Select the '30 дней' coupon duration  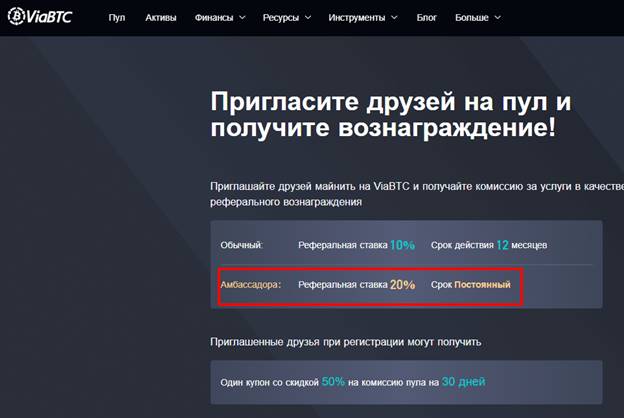(464, 382)
